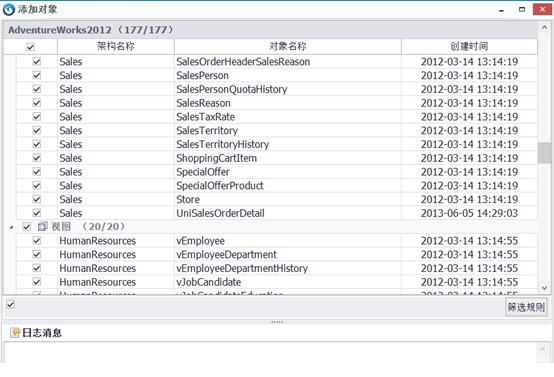This screenshot has height=377, width=554.
Task: Click the log message text area
Action: 271,353
